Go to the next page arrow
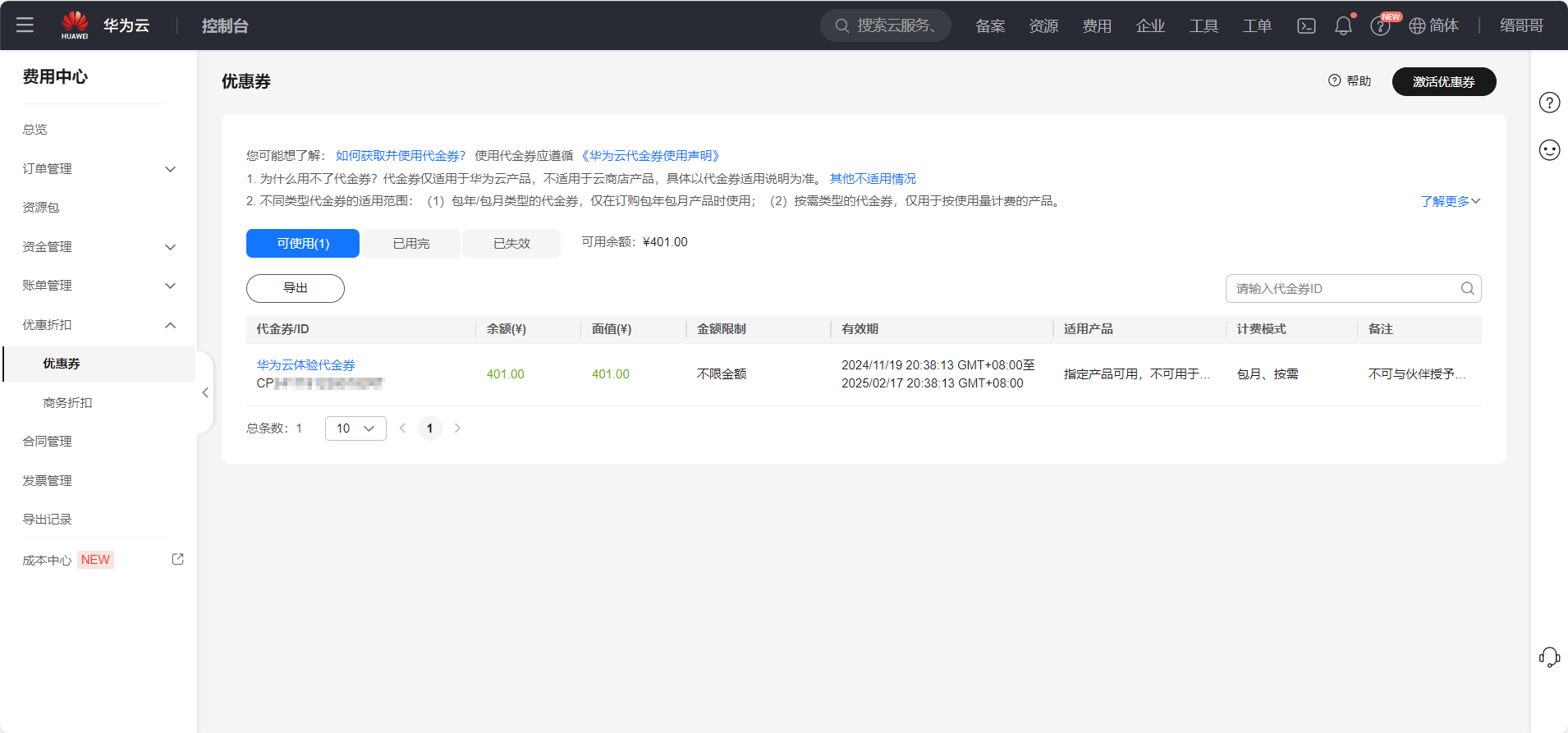Image resolution: width=1568 pixels, height=733 pixels. coord(457,428)
